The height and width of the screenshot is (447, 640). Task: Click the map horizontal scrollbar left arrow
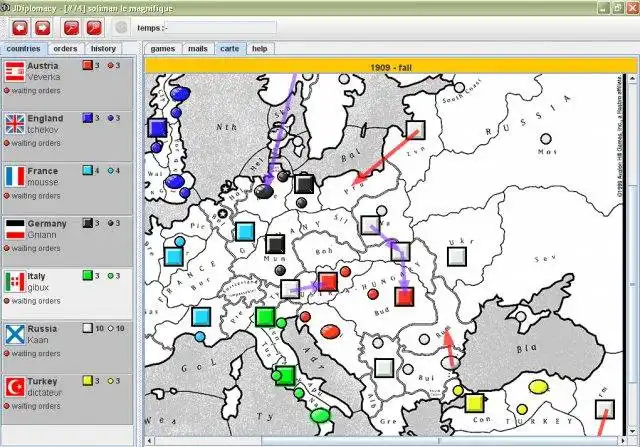(x=150, y=441)
